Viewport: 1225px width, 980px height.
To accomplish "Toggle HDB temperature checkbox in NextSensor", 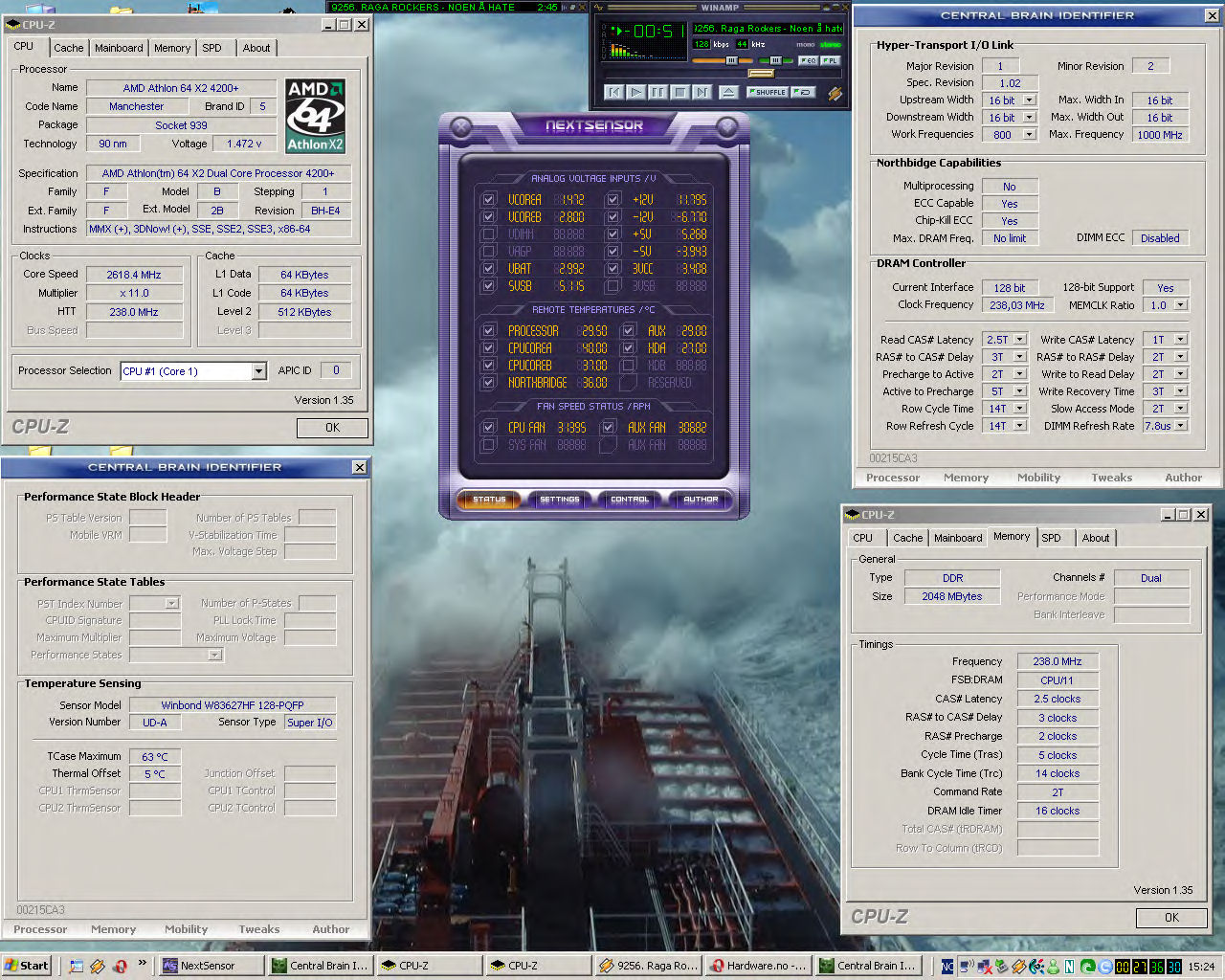I will [x=628, y=366].
